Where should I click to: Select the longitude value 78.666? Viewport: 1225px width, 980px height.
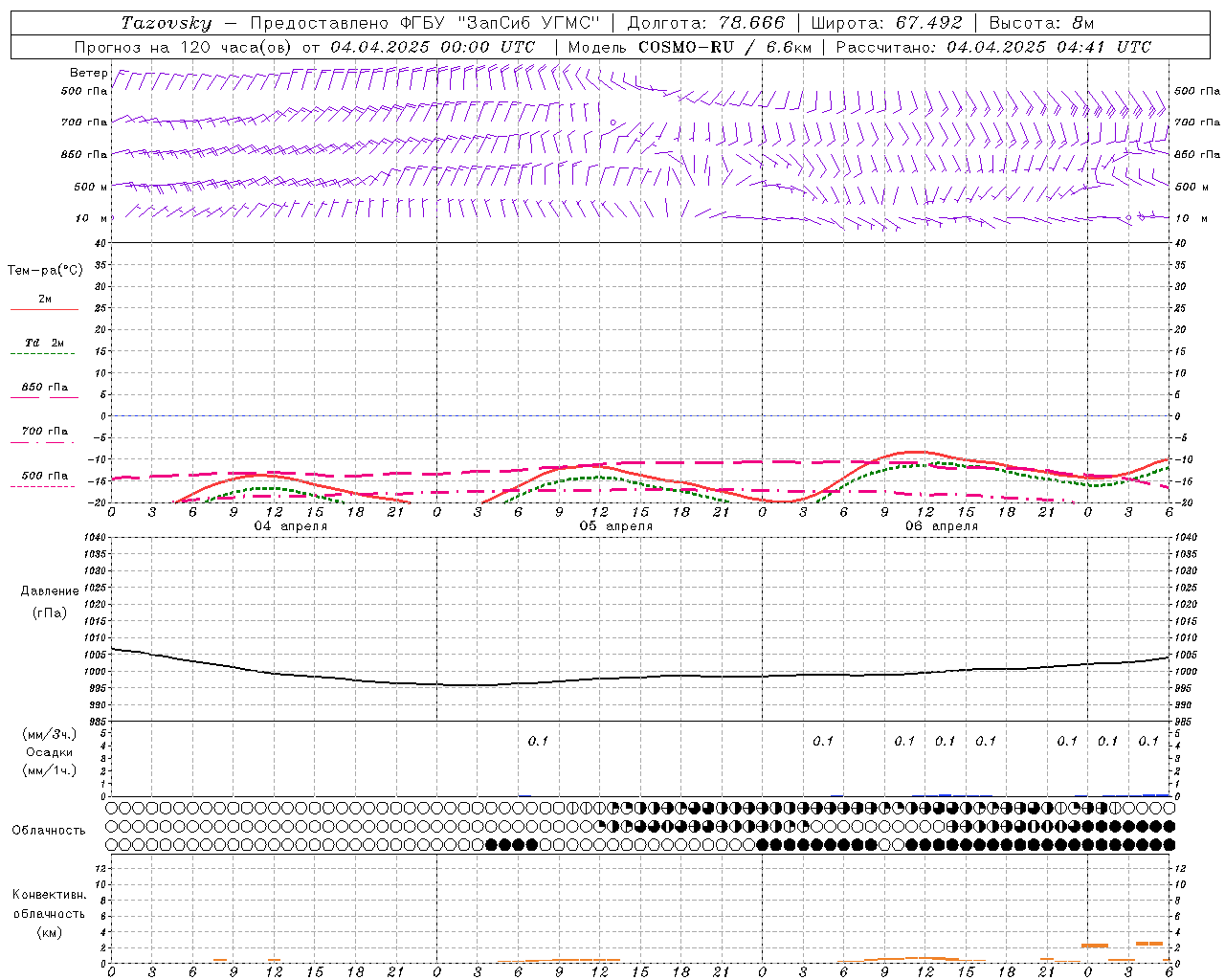[x=751, y=23]
